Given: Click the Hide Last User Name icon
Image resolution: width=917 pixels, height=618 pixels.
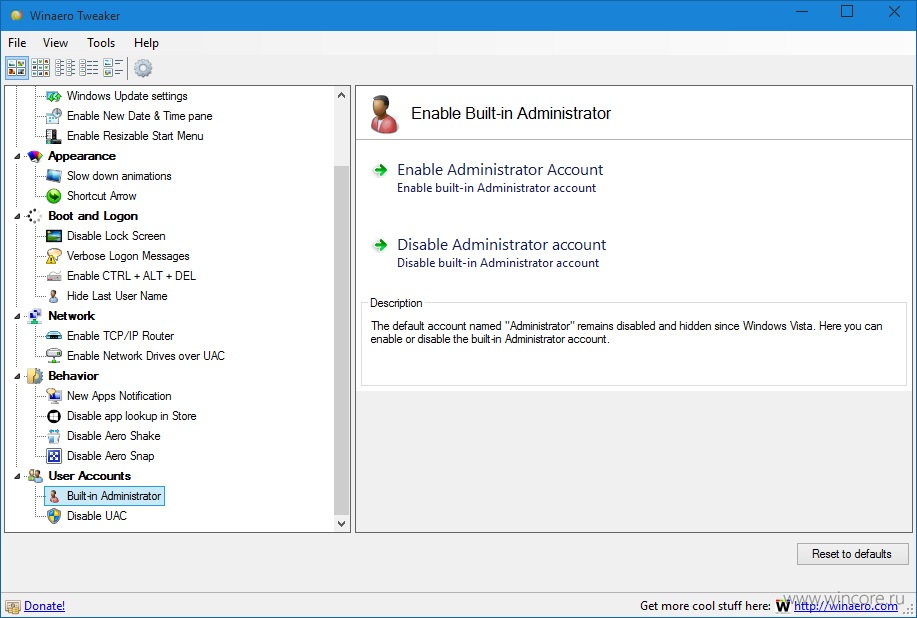Looking at the screenshot, I should 54,296.
